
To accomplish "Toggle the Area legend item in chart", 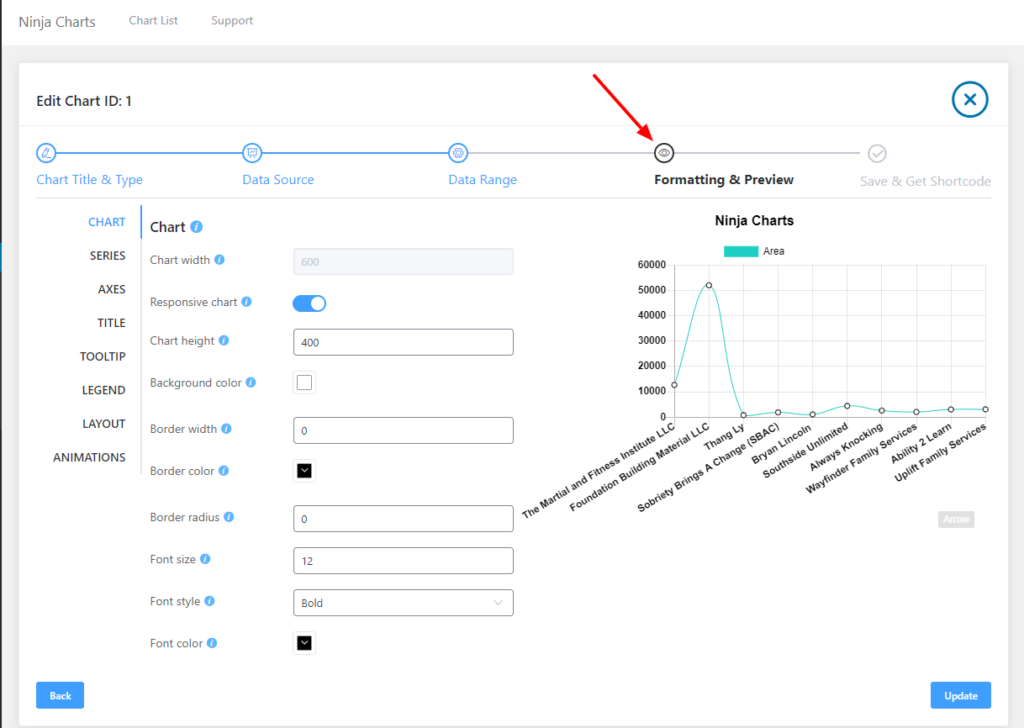I will tap(753, 251).
